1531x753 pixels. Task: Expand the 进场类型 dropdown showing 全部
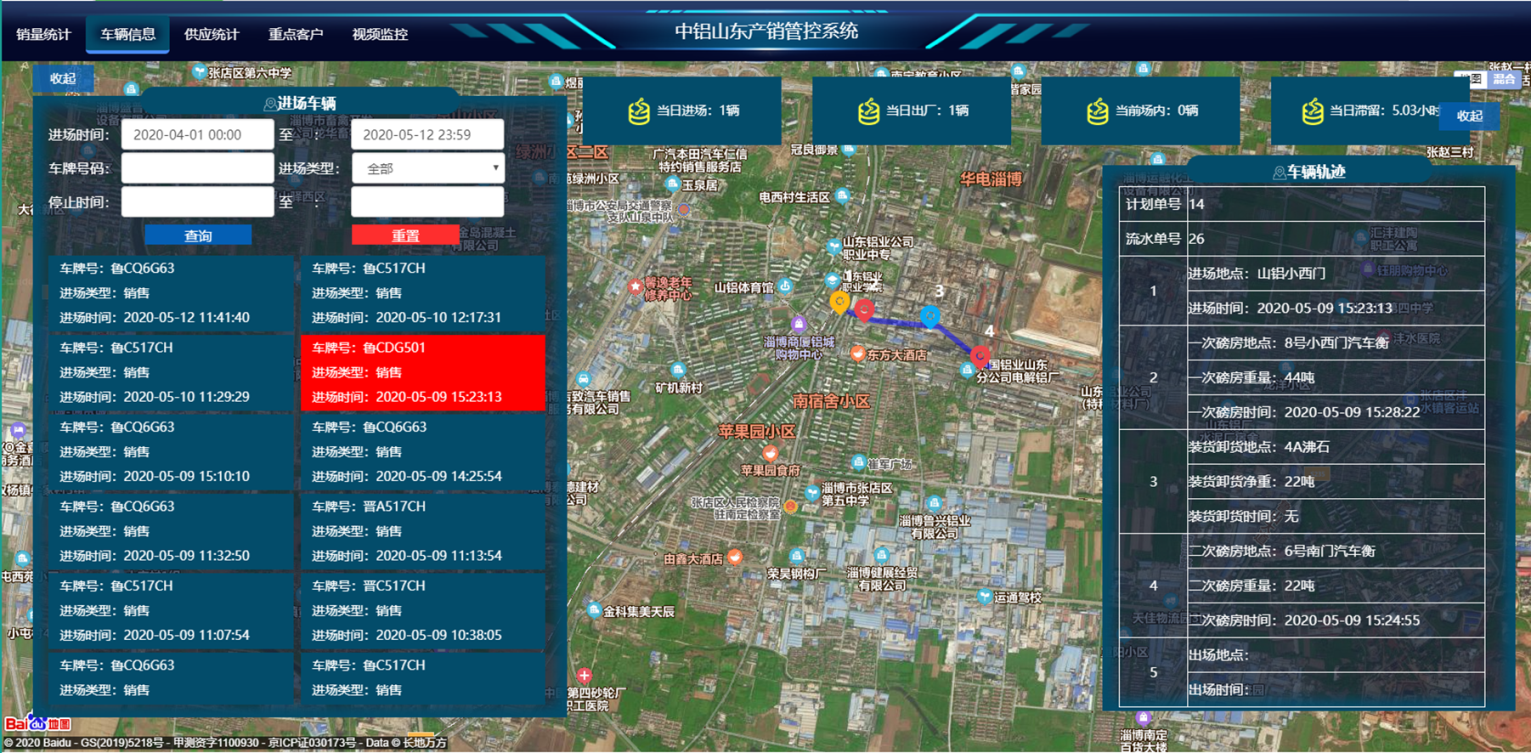(428, 168)
